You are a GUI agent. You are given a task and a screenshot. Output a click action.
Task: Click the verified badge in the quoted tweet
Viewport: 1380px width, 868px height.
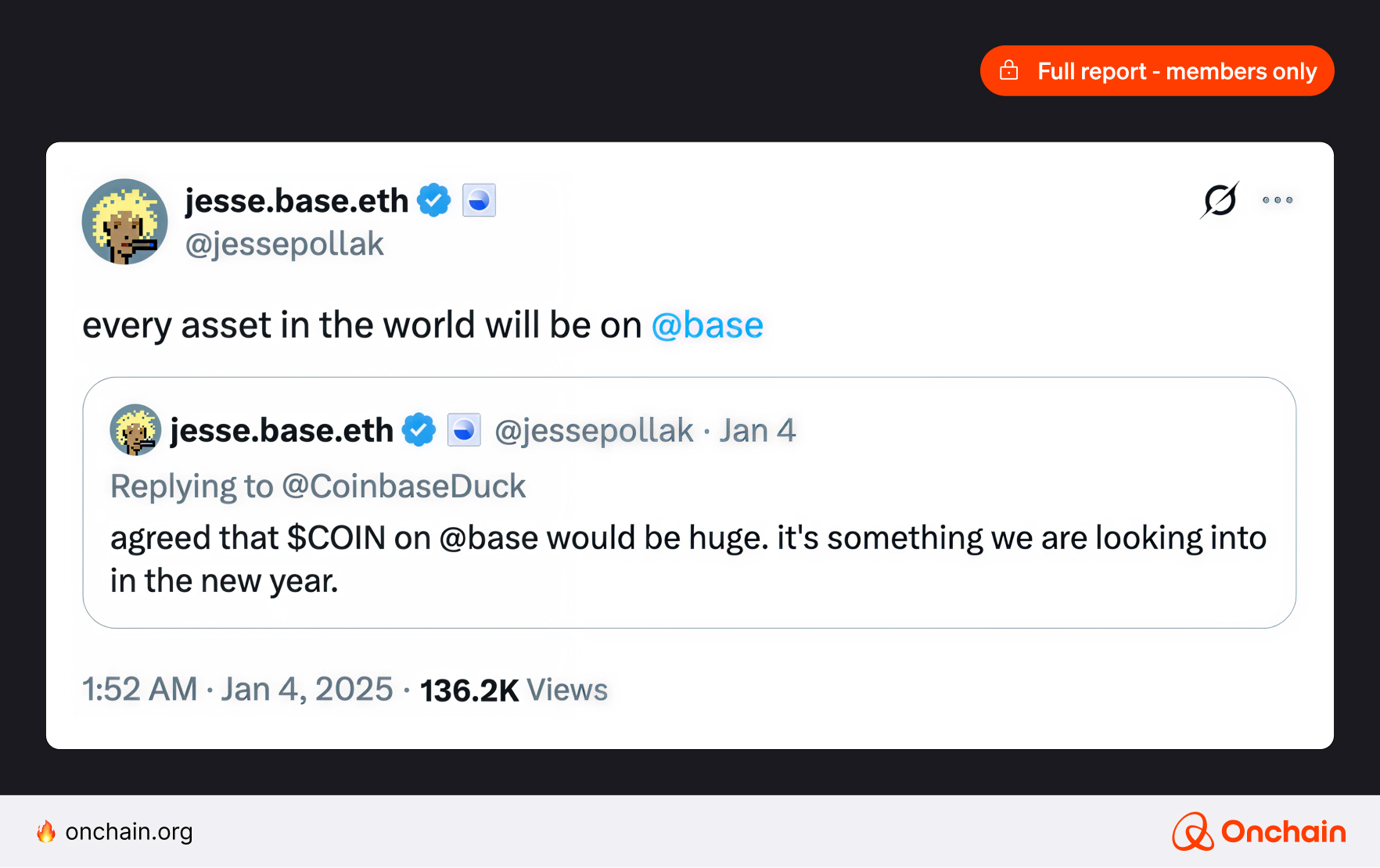click(x=419, y=430)
